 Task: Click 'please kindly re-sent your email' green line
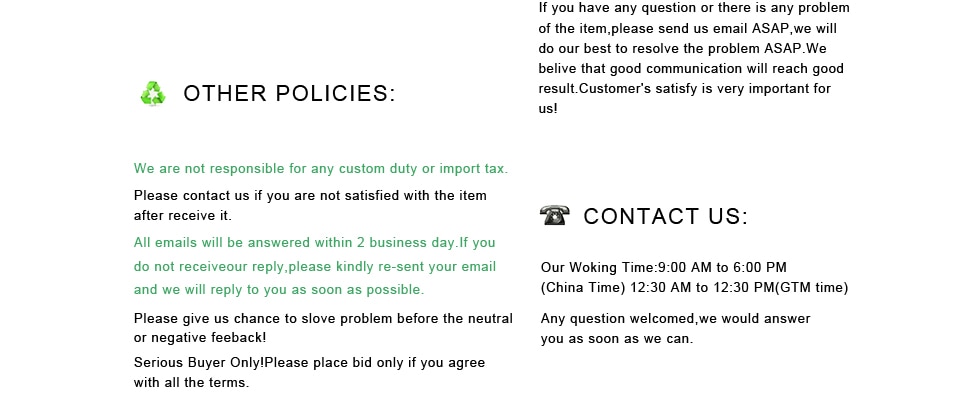[315, 267]
